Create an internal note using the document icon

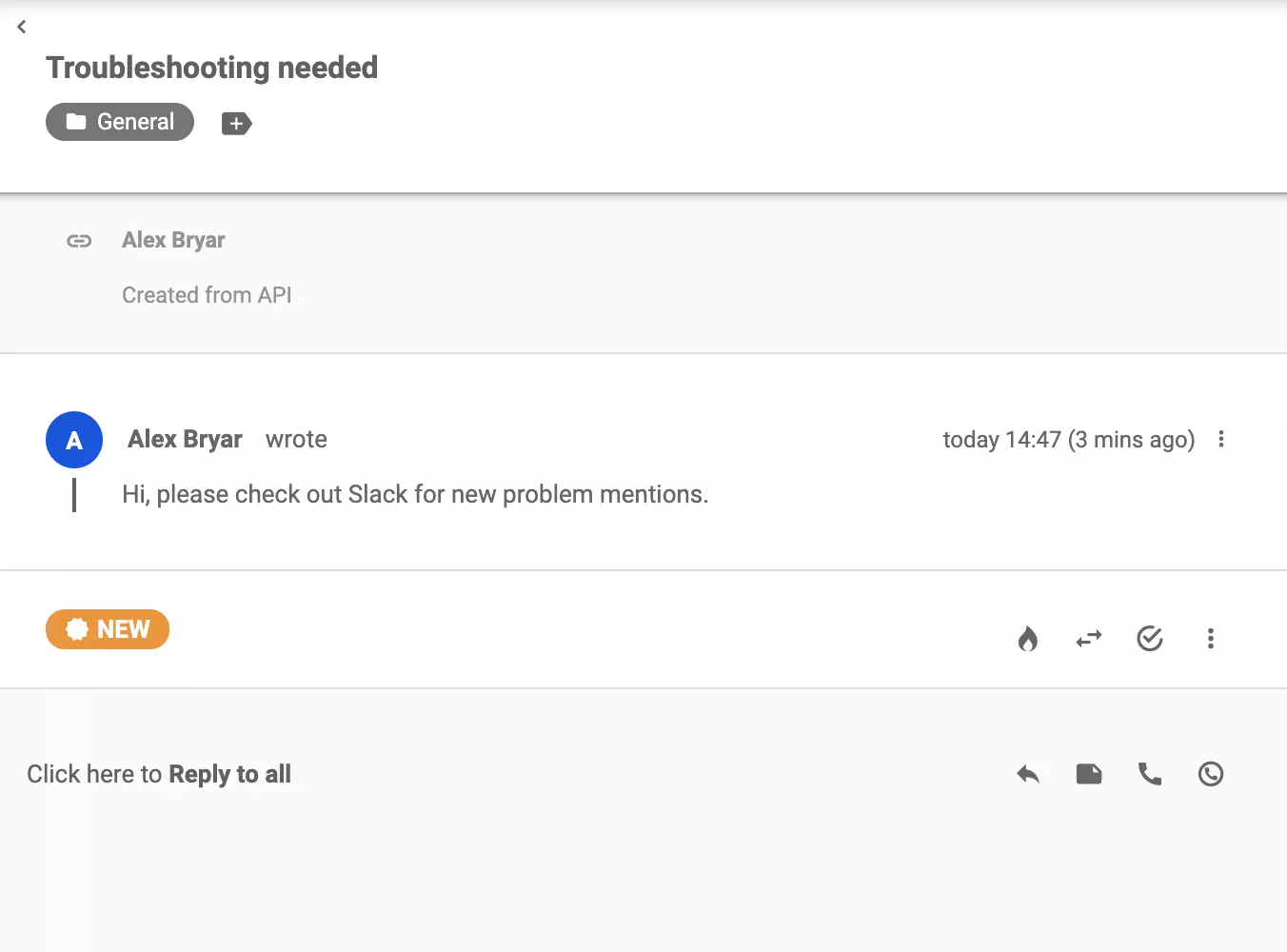[1089, 774]
